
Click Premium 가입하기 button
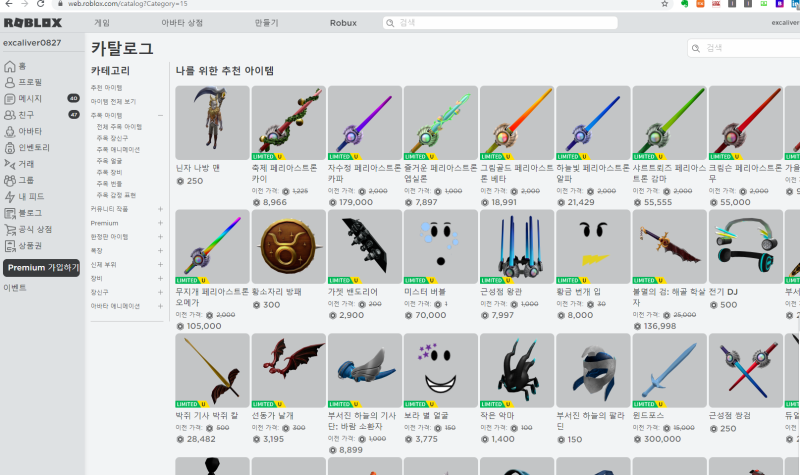(42, 268)
